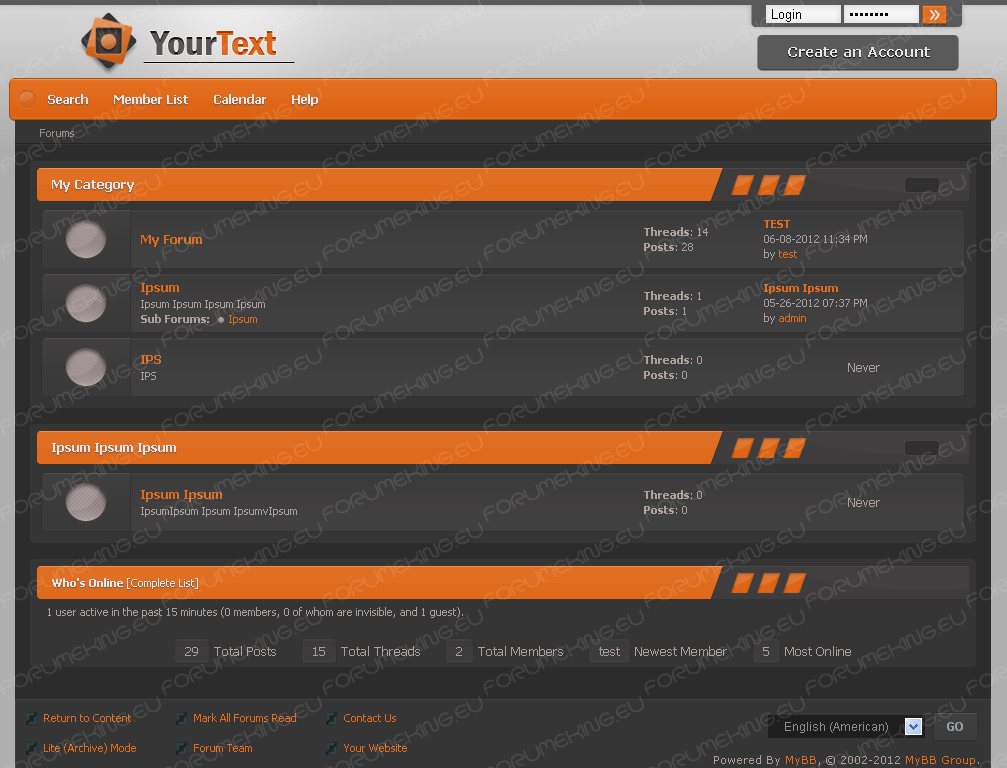Click the Create an Account button
The width and height of the screenshot is (1007, 768).
[x=857, y=52]
